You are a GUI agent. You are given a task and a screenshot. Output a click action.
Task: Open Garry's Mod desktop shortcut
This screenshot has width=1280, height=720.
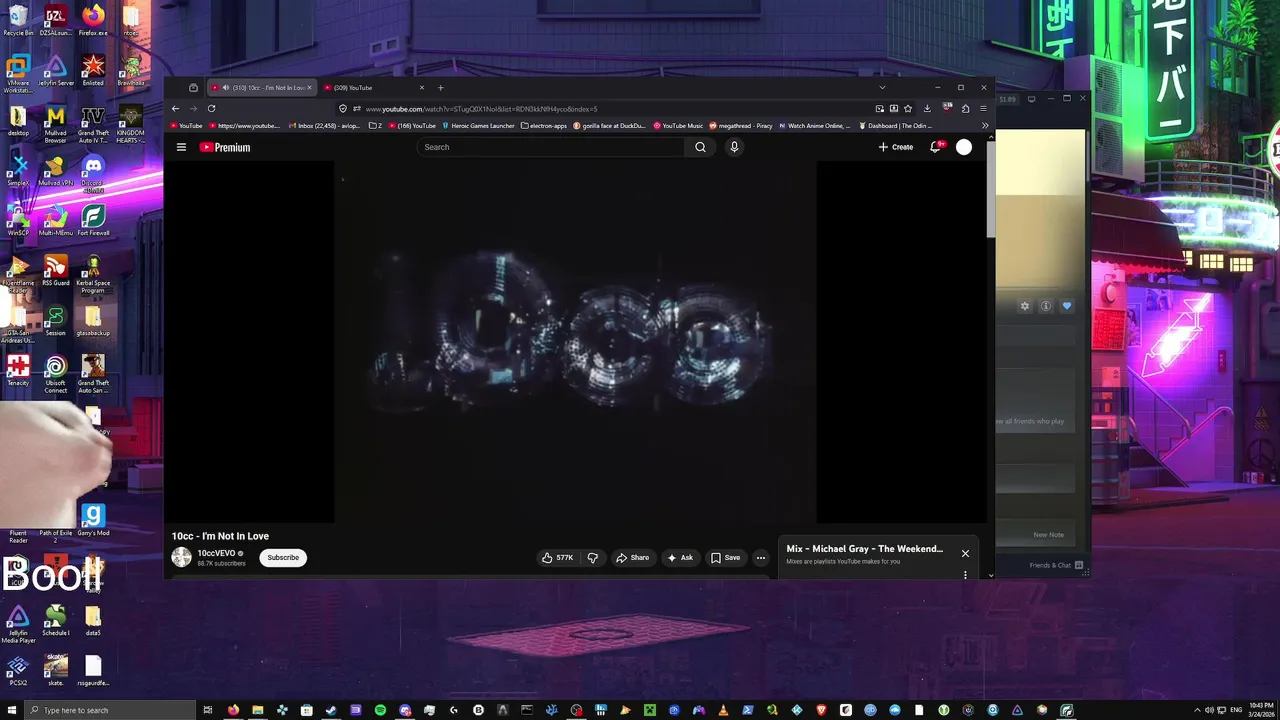click(93, 520)
